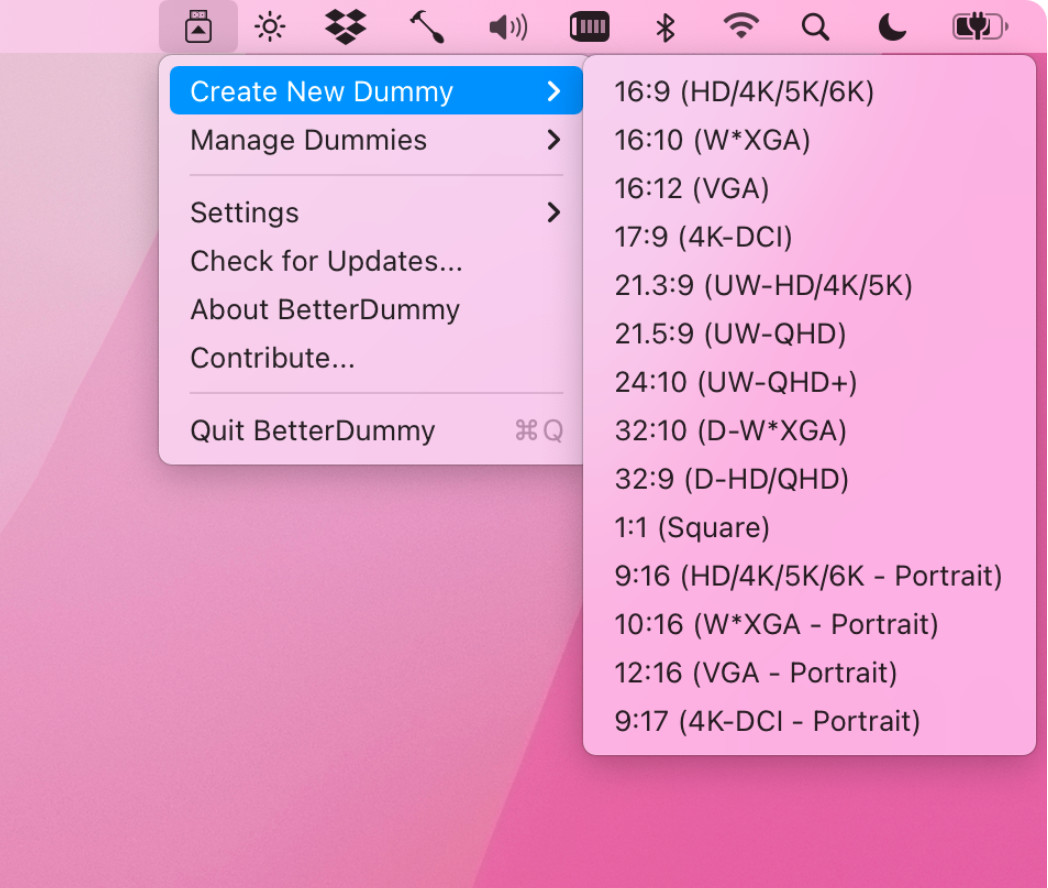
Task: Open the Create New Dummy submenu
Action: coord(376,91)
